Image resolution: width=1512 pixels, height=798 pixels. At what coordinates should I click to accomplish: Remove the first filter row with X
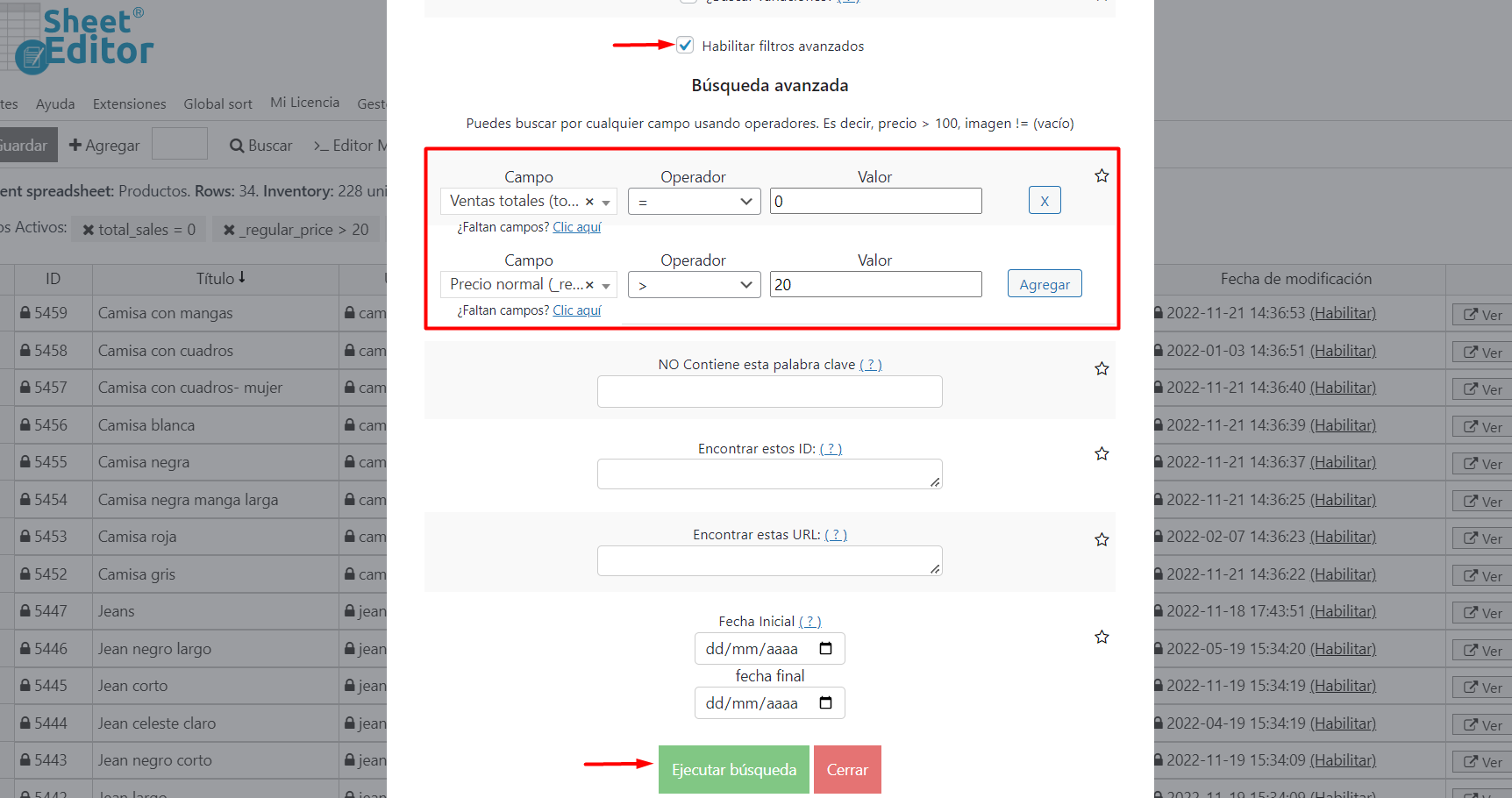coord(1044,201)
